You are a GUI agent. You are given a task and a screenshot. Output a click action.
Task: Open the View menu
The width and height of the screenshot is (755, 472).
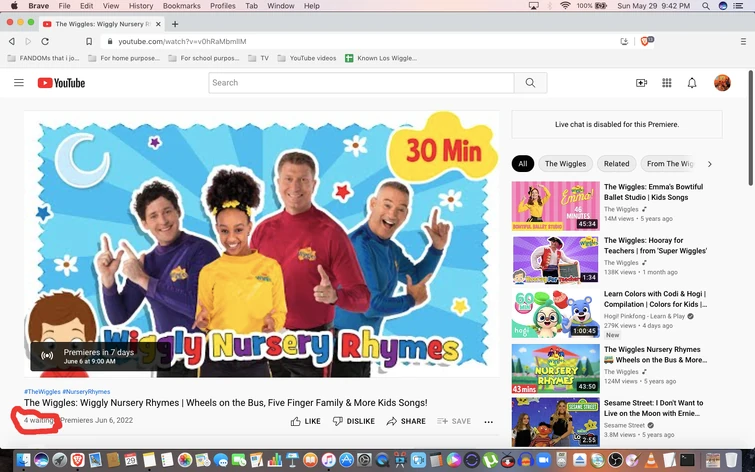point(111,6)
